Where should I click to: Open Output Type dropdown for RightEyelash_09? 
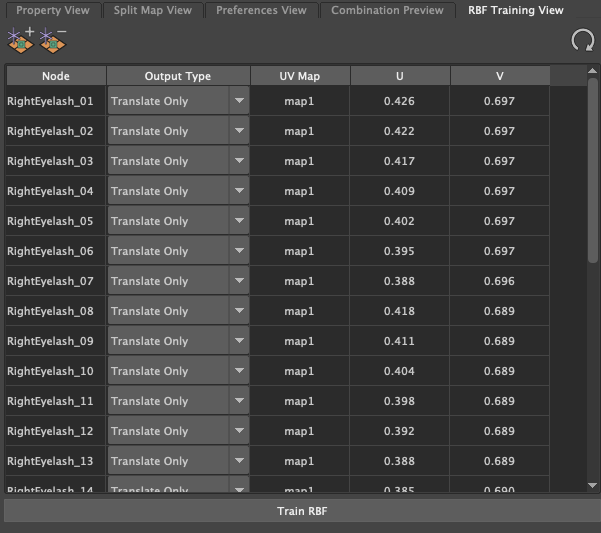178,341
